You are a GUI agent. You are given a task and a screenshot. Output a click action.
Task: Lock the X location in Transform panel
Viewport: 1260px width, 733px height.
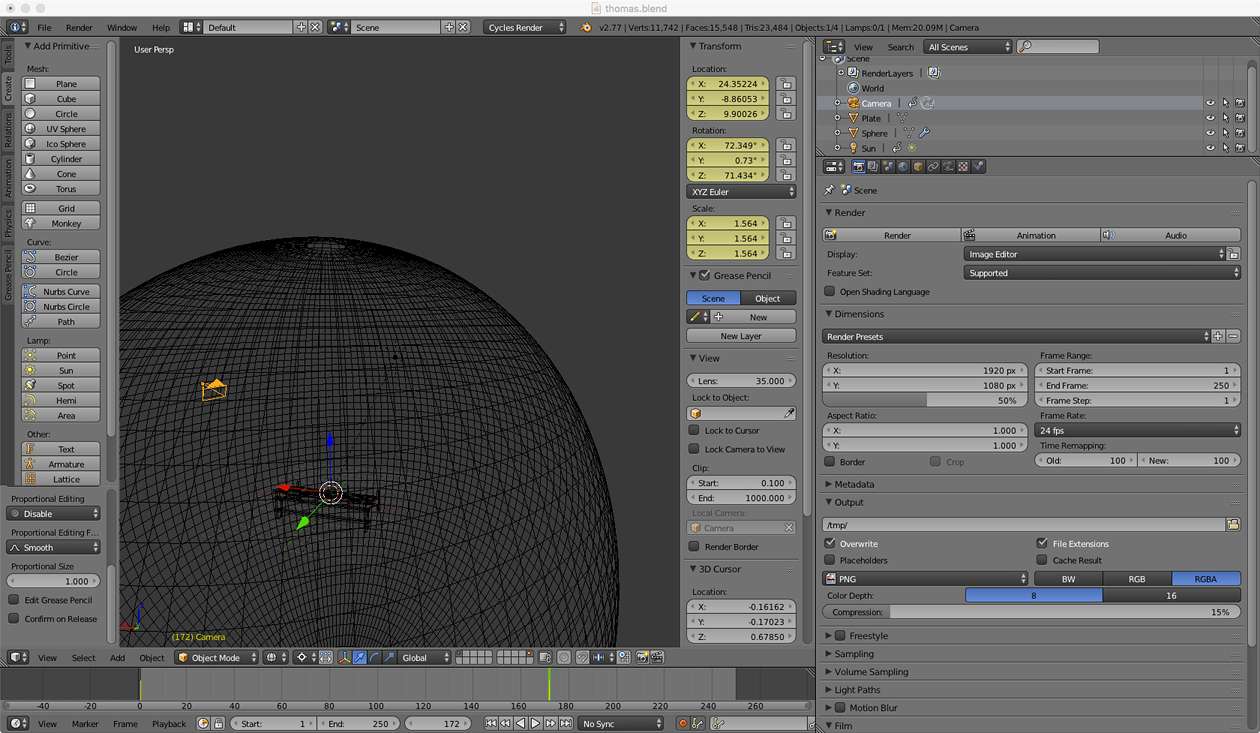pyautogui.click(x=786, y=84)
